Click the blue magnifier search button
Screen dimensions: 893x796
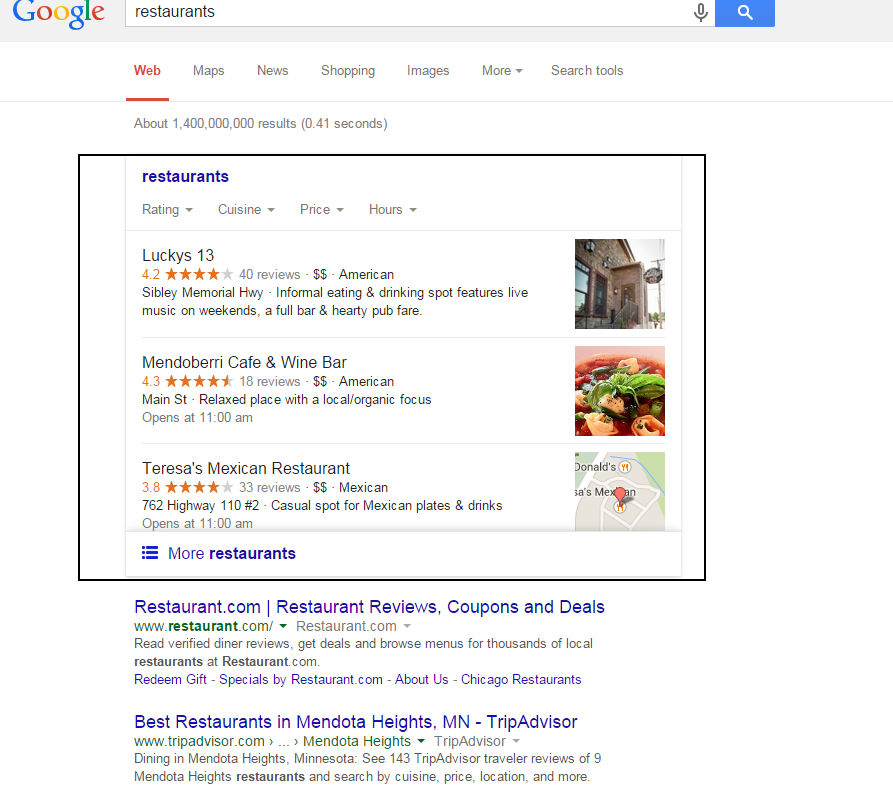(745, 12)
